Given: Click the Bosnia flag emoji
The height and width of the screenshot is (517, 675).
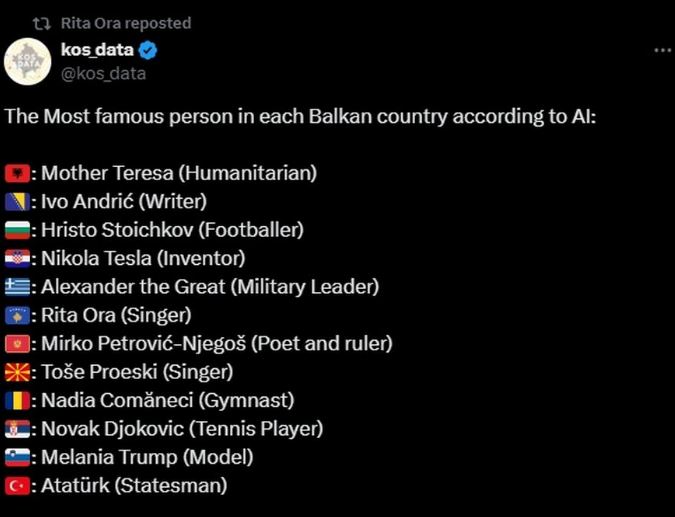Looking at the screenshot, I should tap(17, 202).
